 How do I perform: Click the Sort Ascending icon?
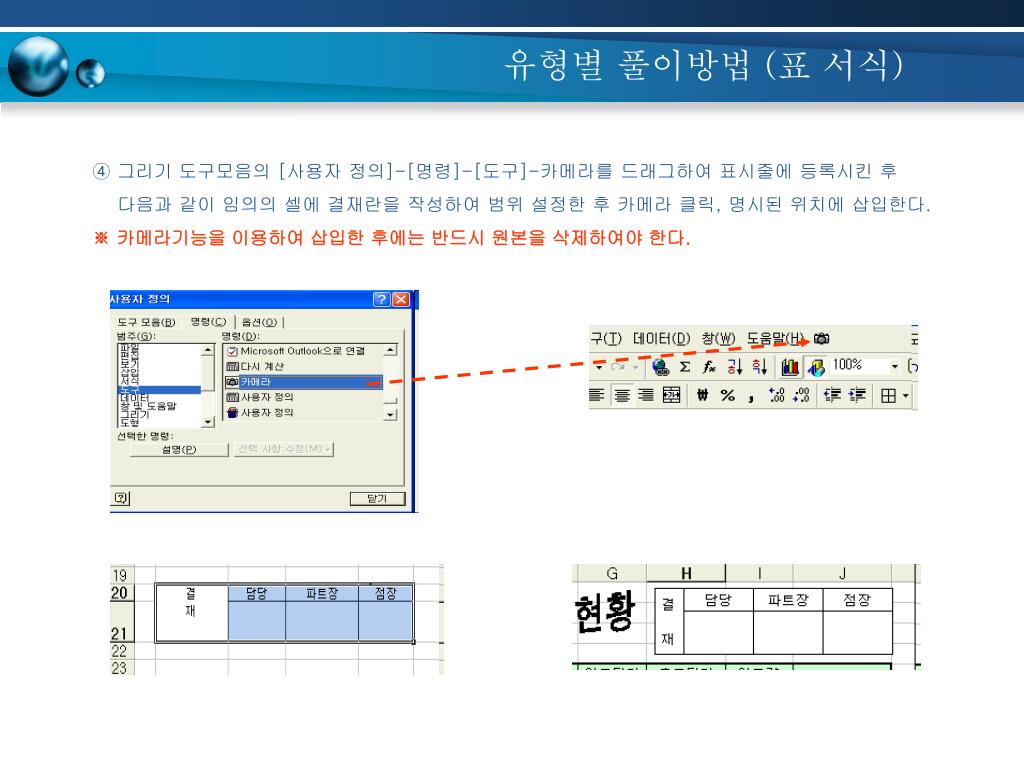[735, 367]
